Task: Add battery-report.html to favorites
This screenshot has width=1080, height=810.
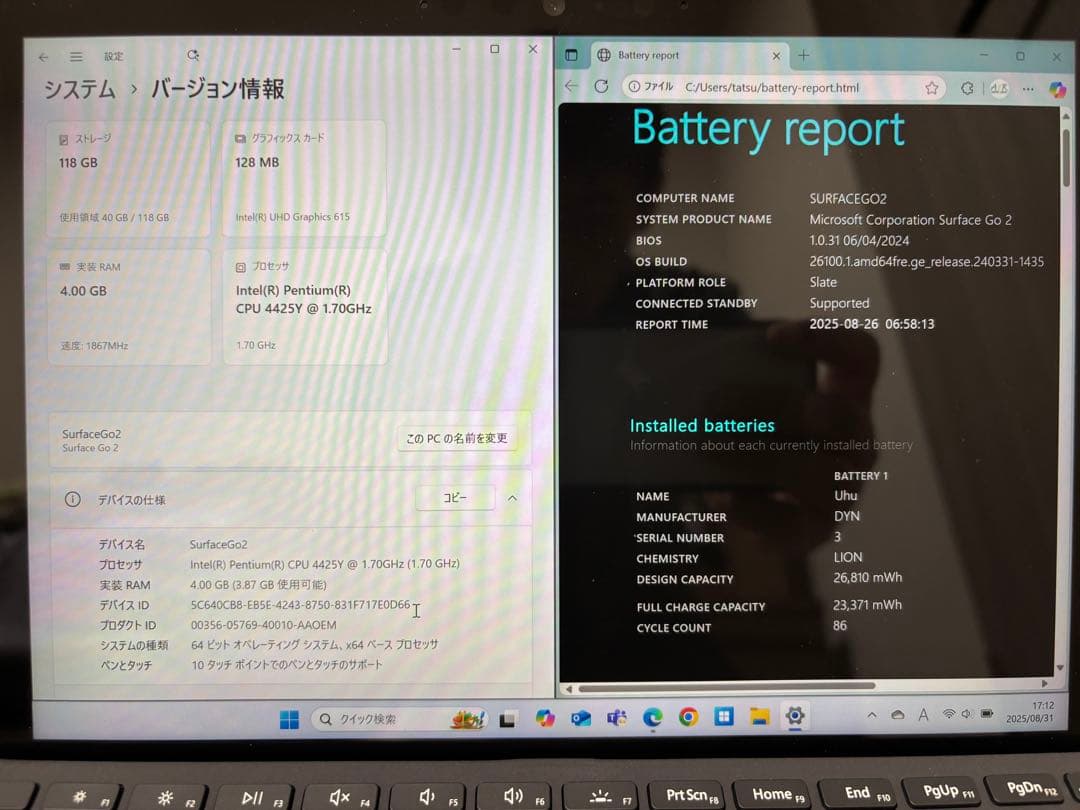Action: click(930, 88)
